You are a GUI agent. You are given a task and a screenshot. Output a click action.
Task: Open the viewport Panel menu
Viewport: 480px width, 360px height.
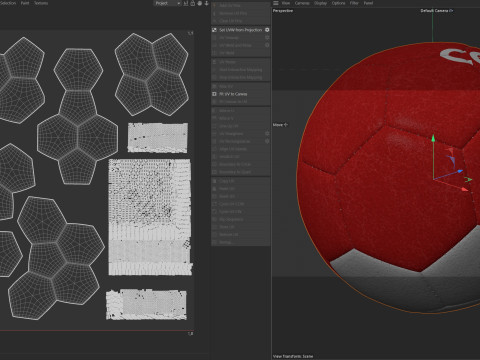[368, 3]
